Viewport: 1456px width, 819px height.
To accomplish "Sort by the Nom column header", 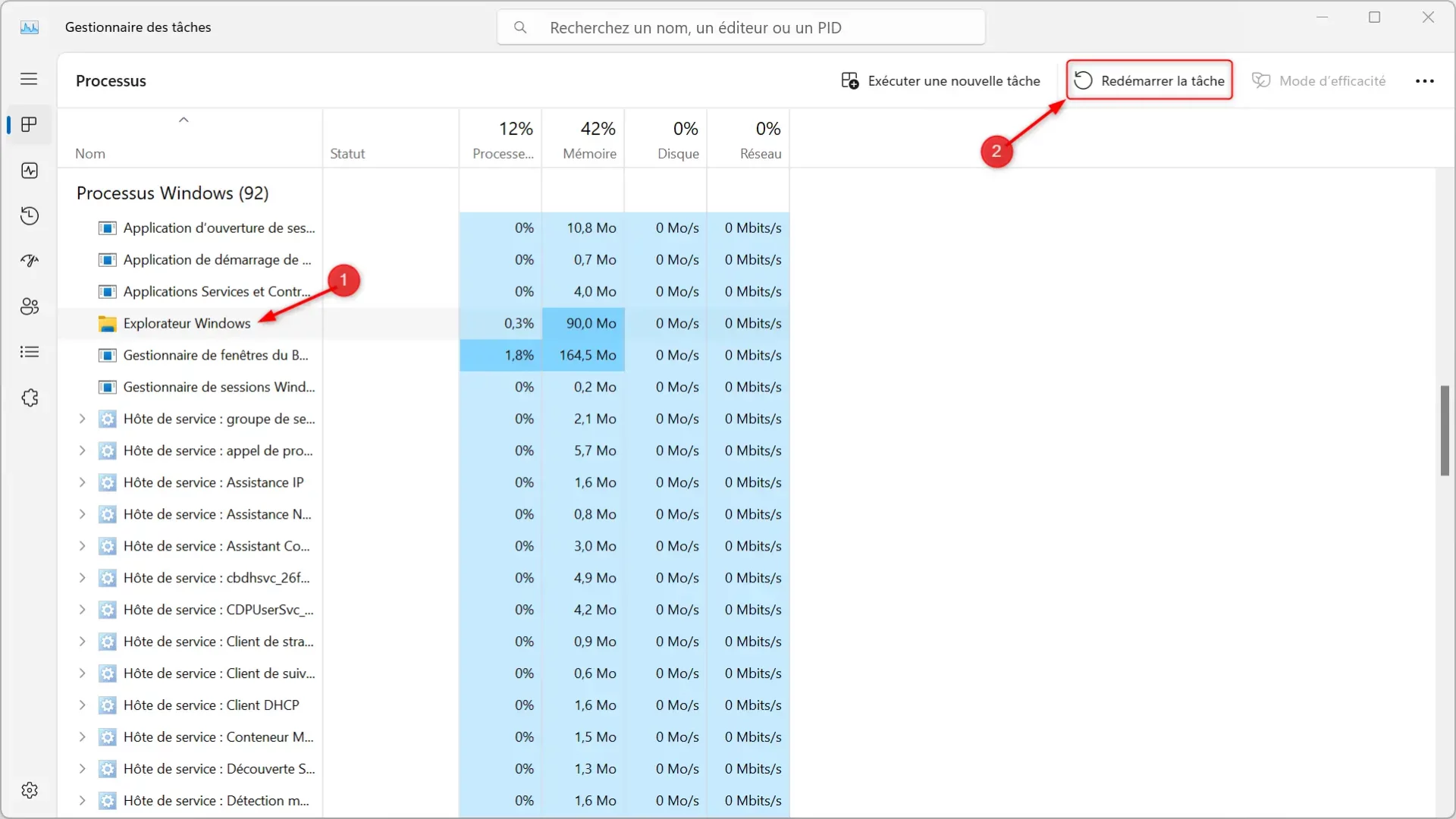I will (x=190, y=139).
